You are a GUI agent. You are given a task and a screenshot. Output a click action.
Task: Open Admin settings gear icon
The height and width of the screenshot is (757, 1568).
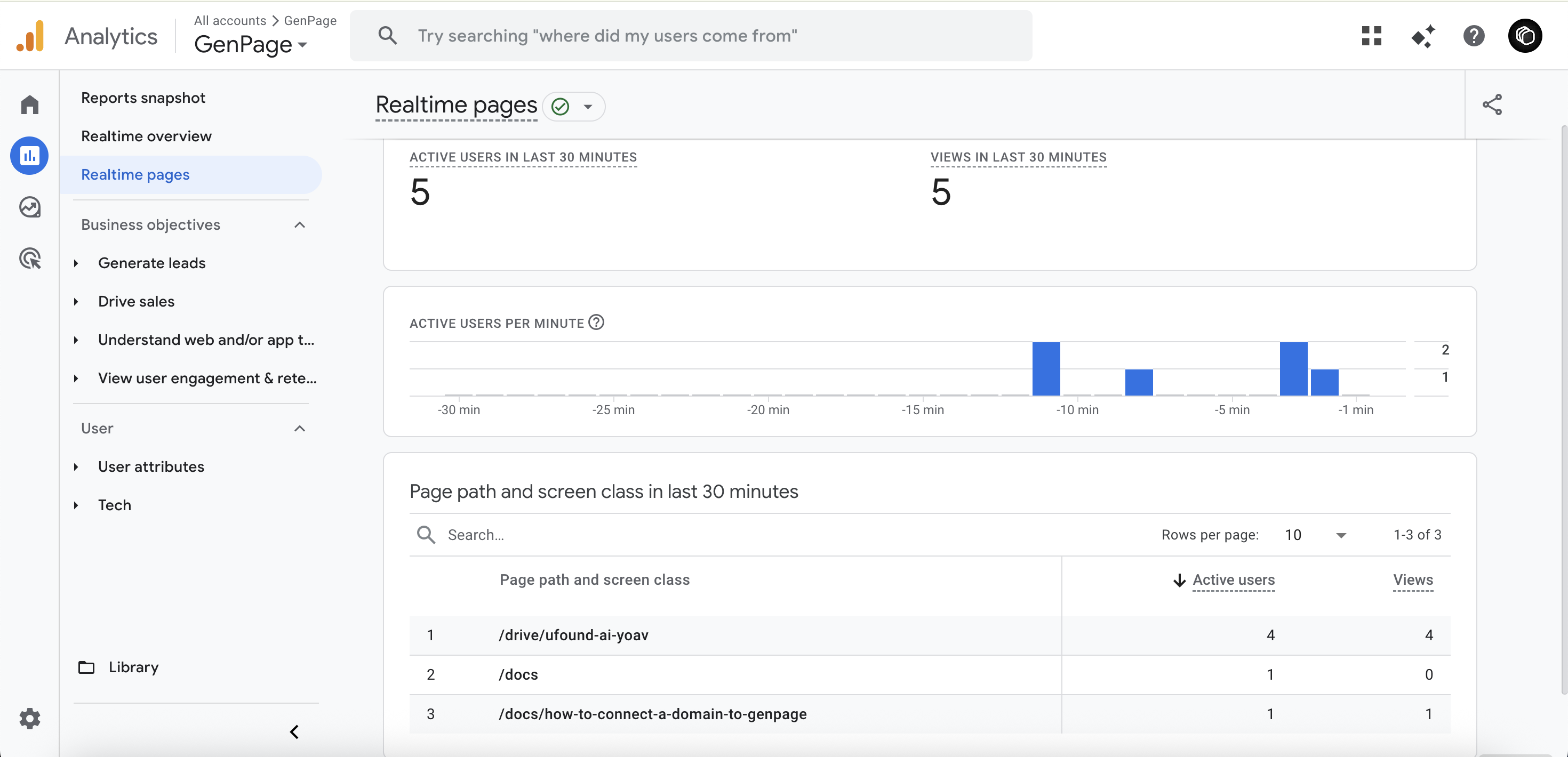[29, 718]
